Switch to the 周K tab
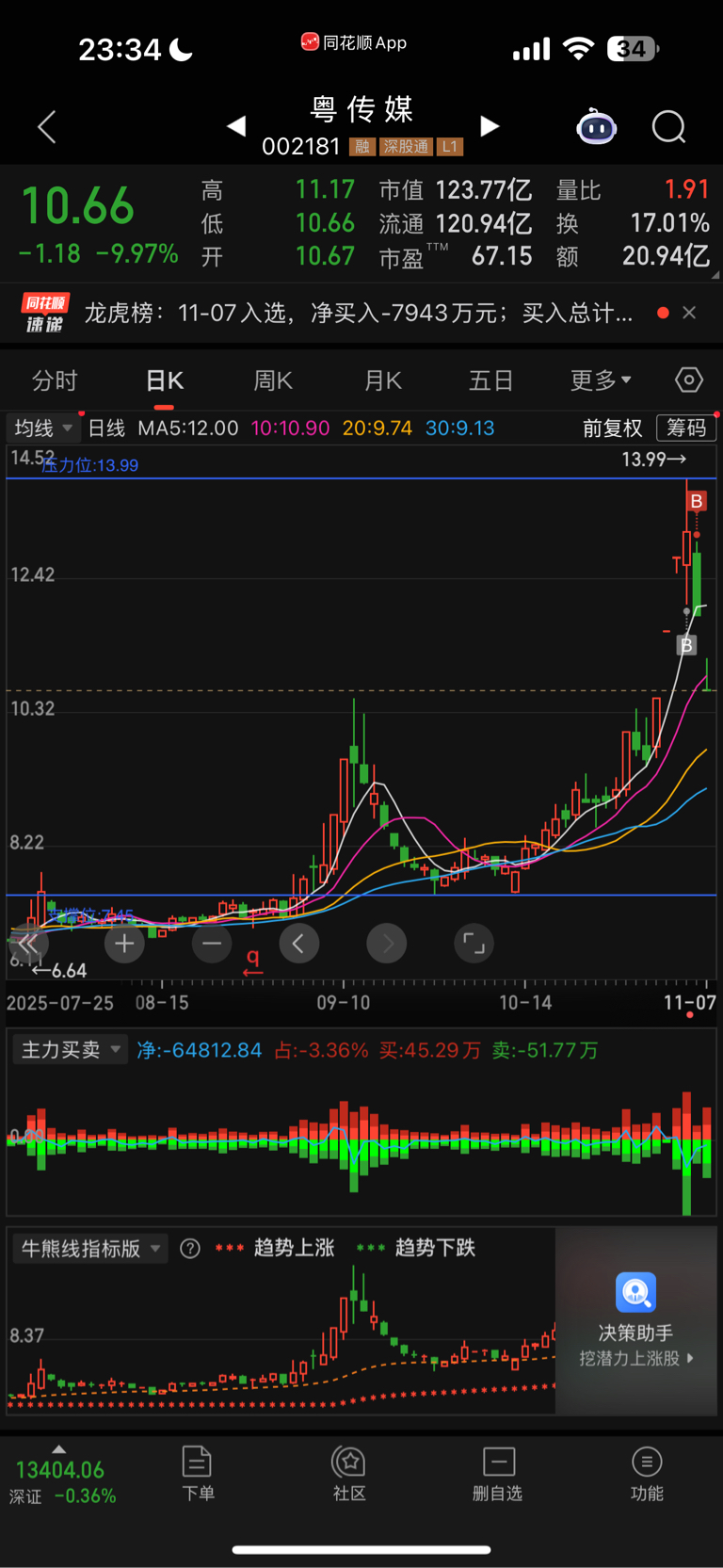 tap(273, 380)
